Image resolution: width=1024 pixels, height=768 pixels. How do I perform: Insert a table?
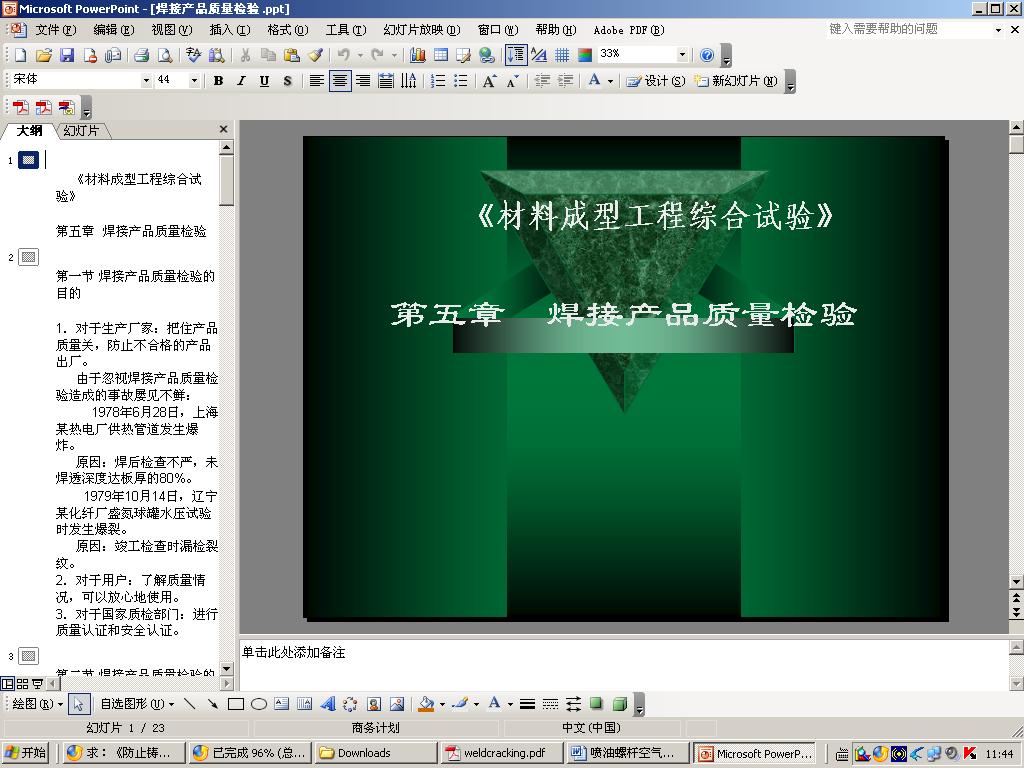(441, 56)
